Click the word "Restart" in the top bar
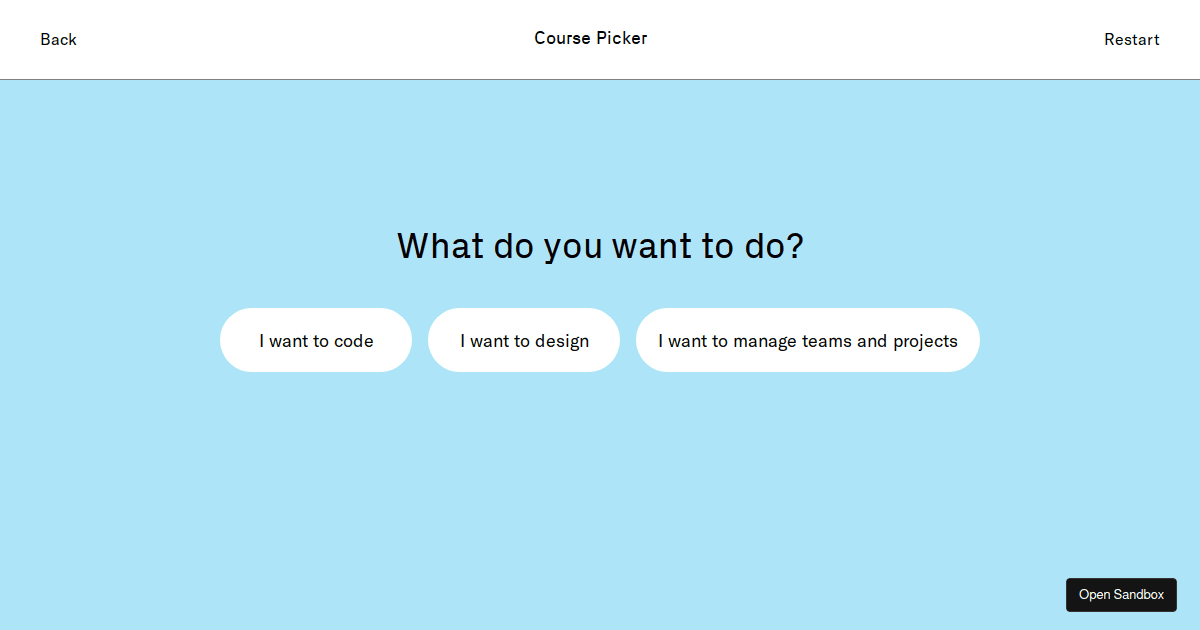 (x=1131, y=40)
